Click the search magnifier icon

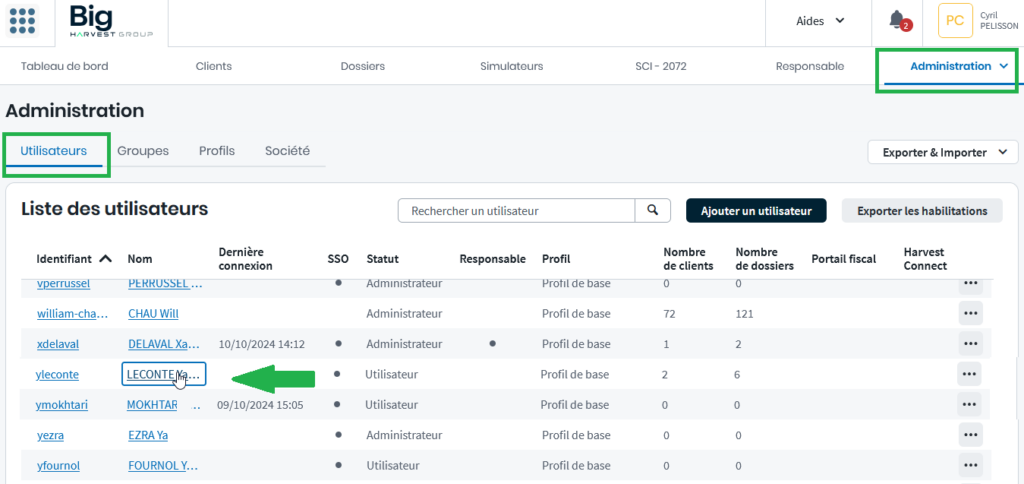point(652,210)
